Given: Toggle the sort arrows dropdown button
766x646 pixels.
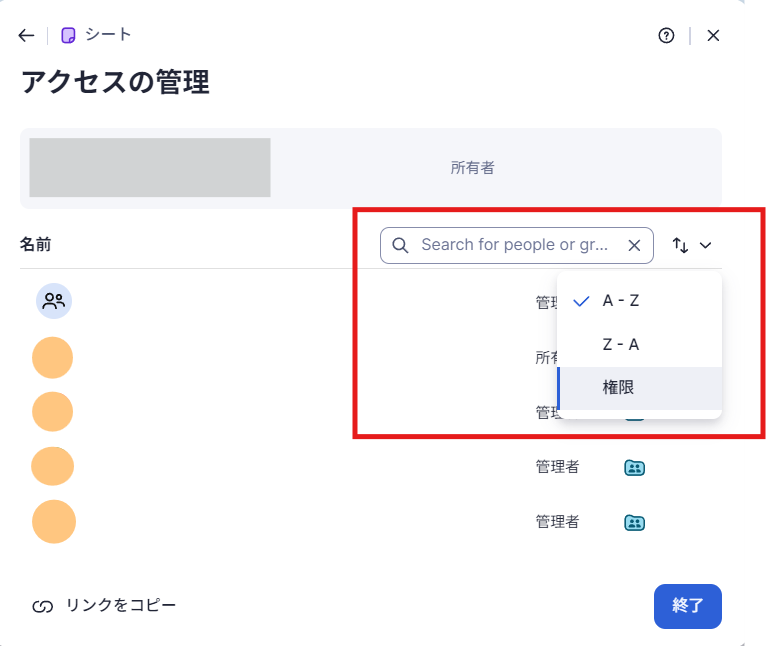Looking at the screenshot, I should [681, 245].
